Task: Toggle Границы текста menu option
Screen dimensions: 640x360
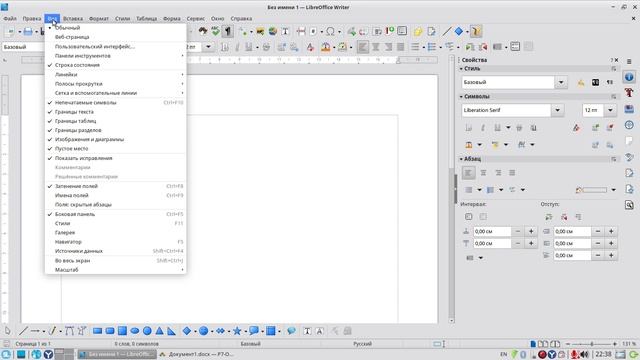Action: (x=116, y=112)
